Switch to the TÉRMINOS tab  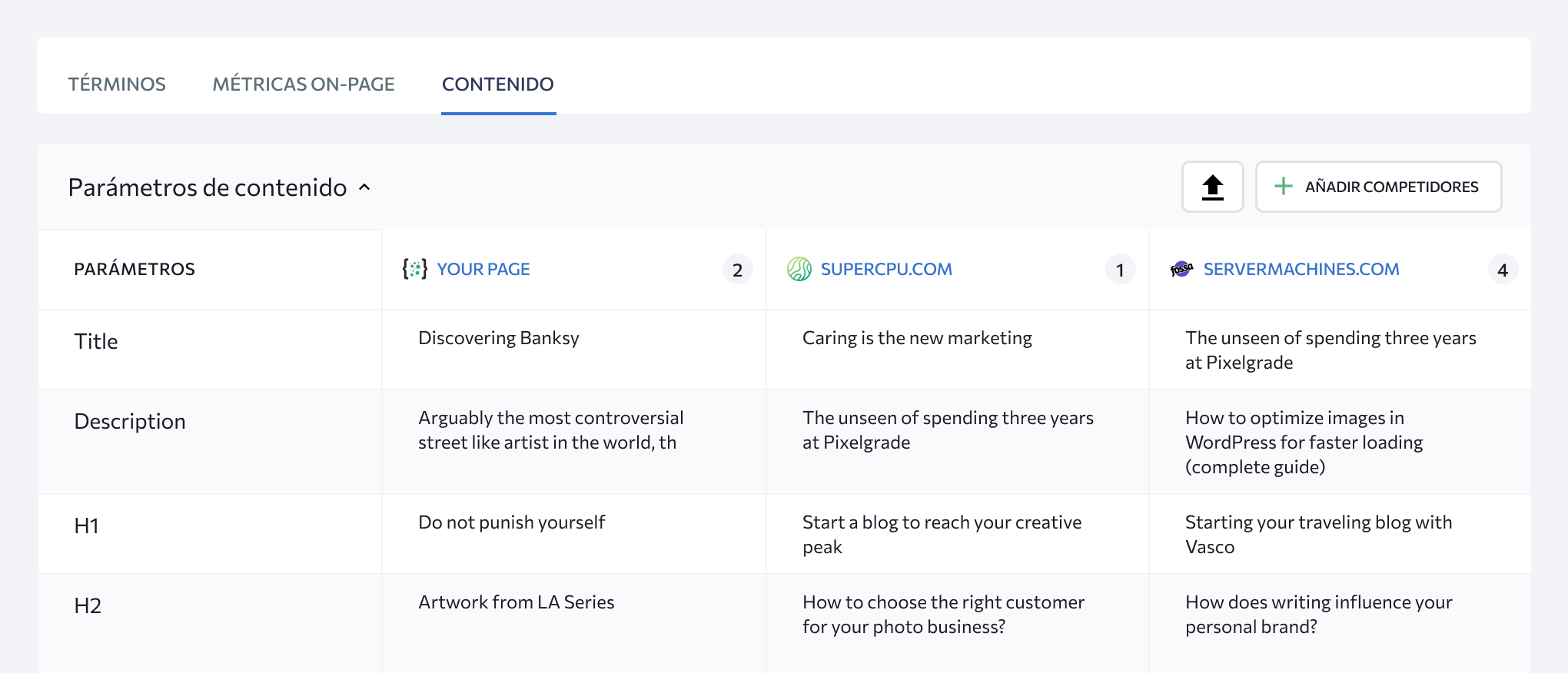click(117, 84)
